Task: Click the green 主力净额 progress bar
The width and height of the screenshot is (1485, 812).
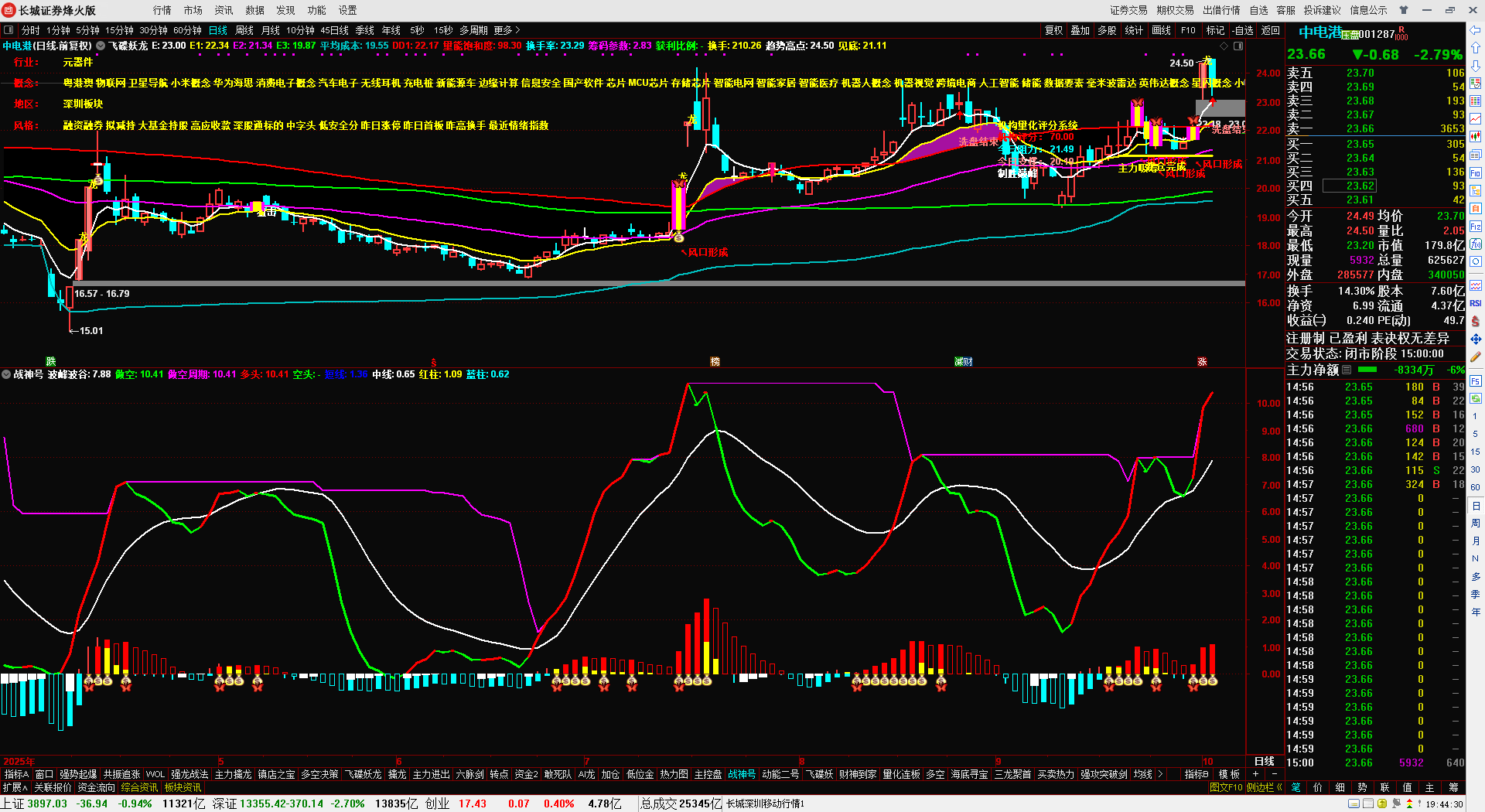Action: click(x=1367, y=370)
